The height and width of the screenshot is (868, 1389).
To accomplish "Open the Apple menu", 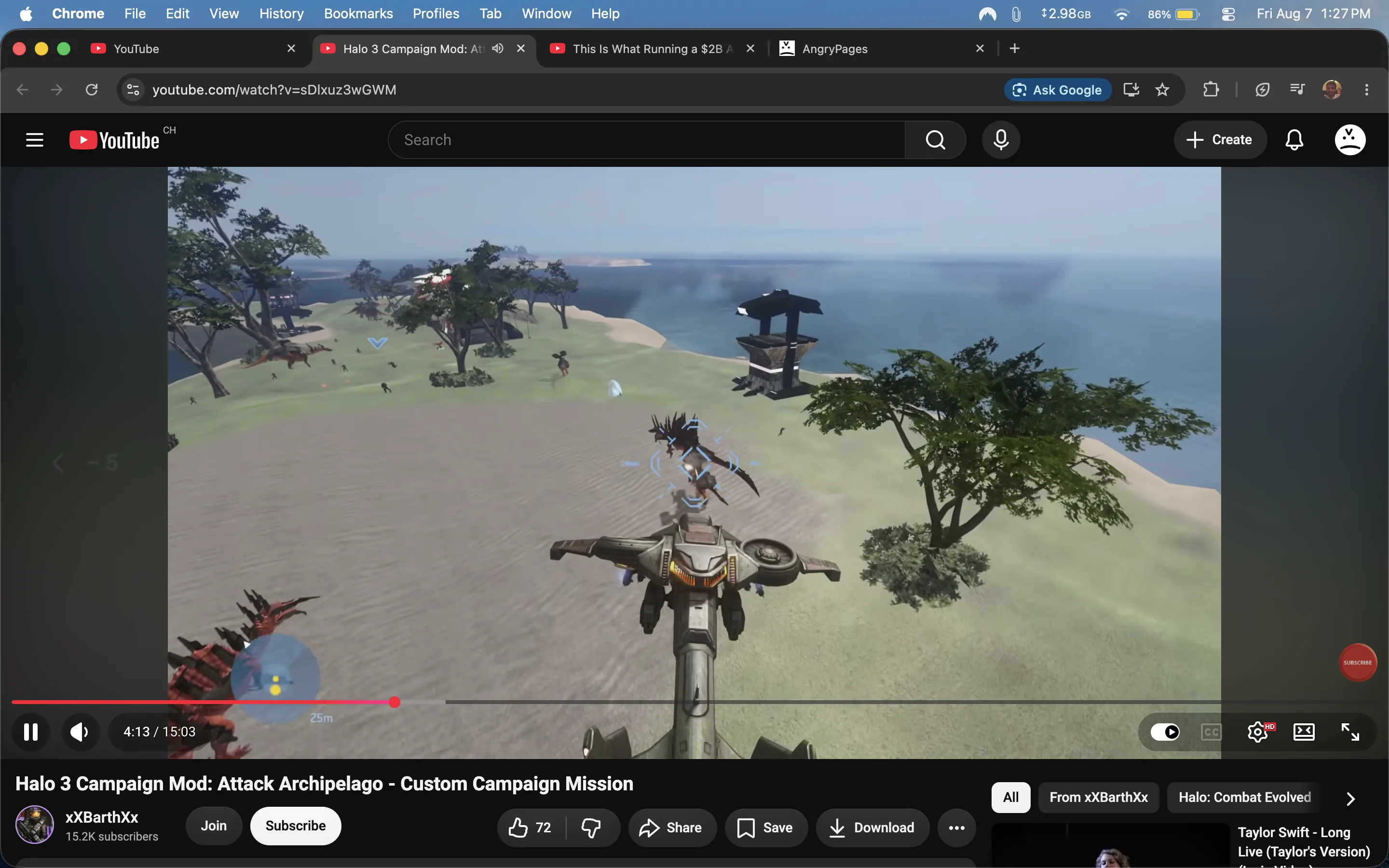I will [26, 14].
